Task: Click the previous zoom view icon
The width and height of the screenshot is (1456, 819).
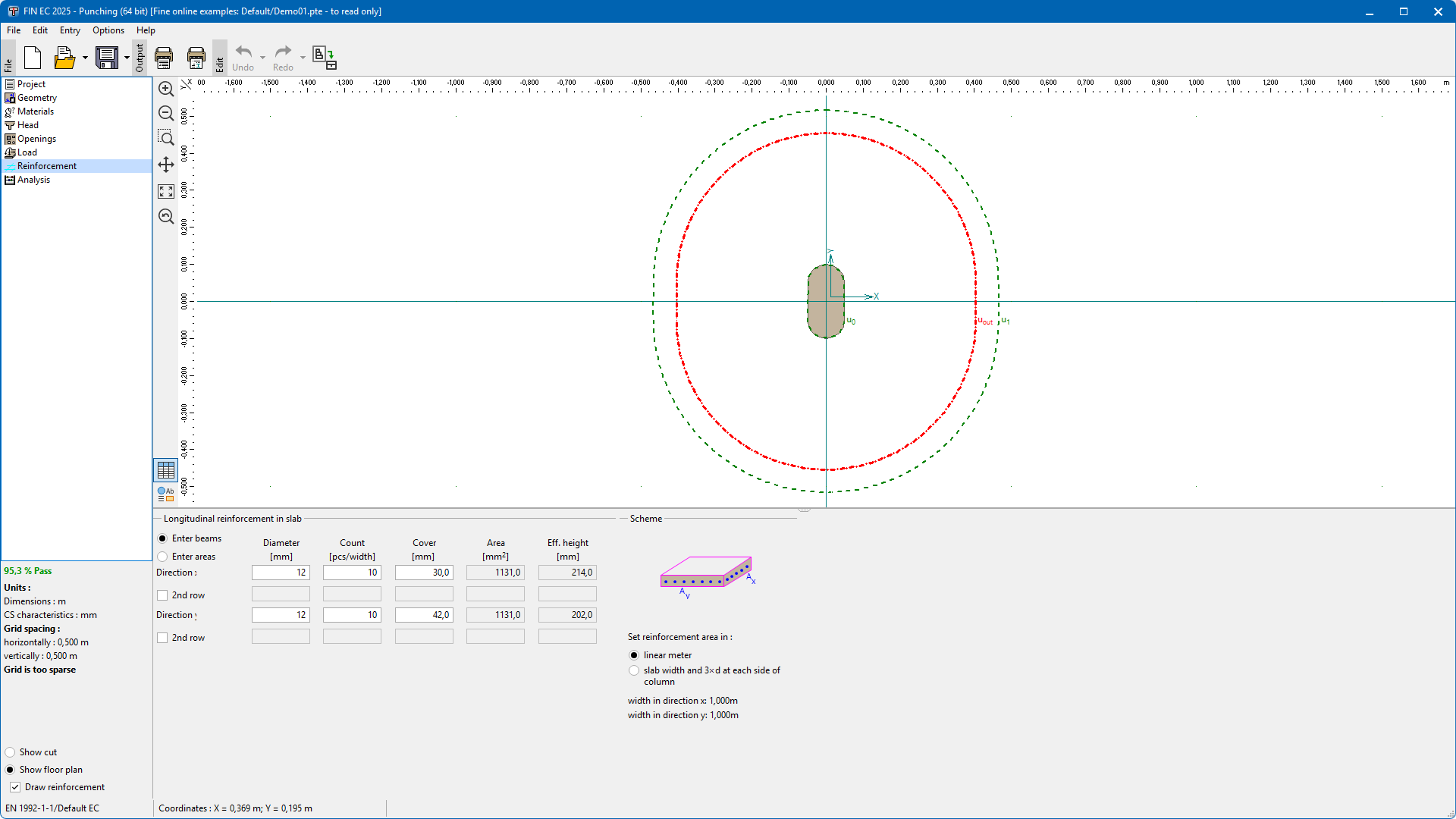Action: 166,217
